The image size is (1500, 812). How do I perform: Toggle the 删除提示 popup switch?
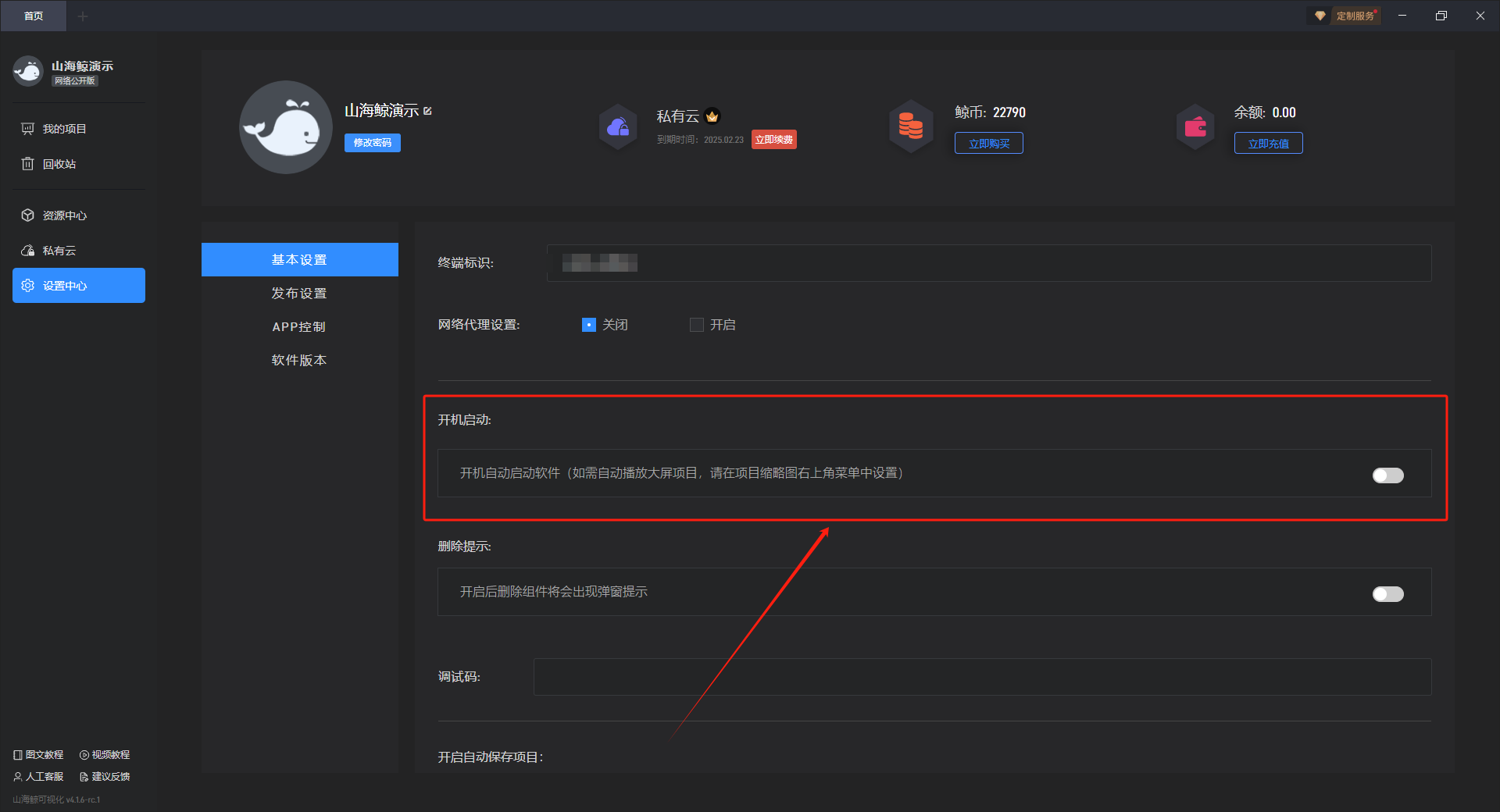1387,594
